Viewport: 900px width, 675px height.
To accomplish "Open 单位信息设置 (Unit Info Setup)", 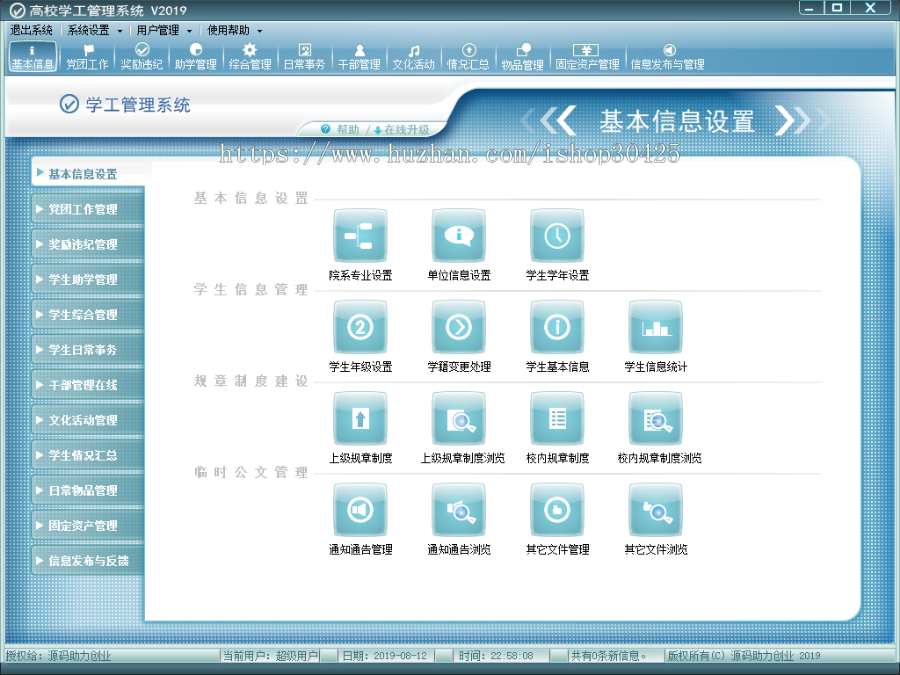I will [x=458, y=234].
